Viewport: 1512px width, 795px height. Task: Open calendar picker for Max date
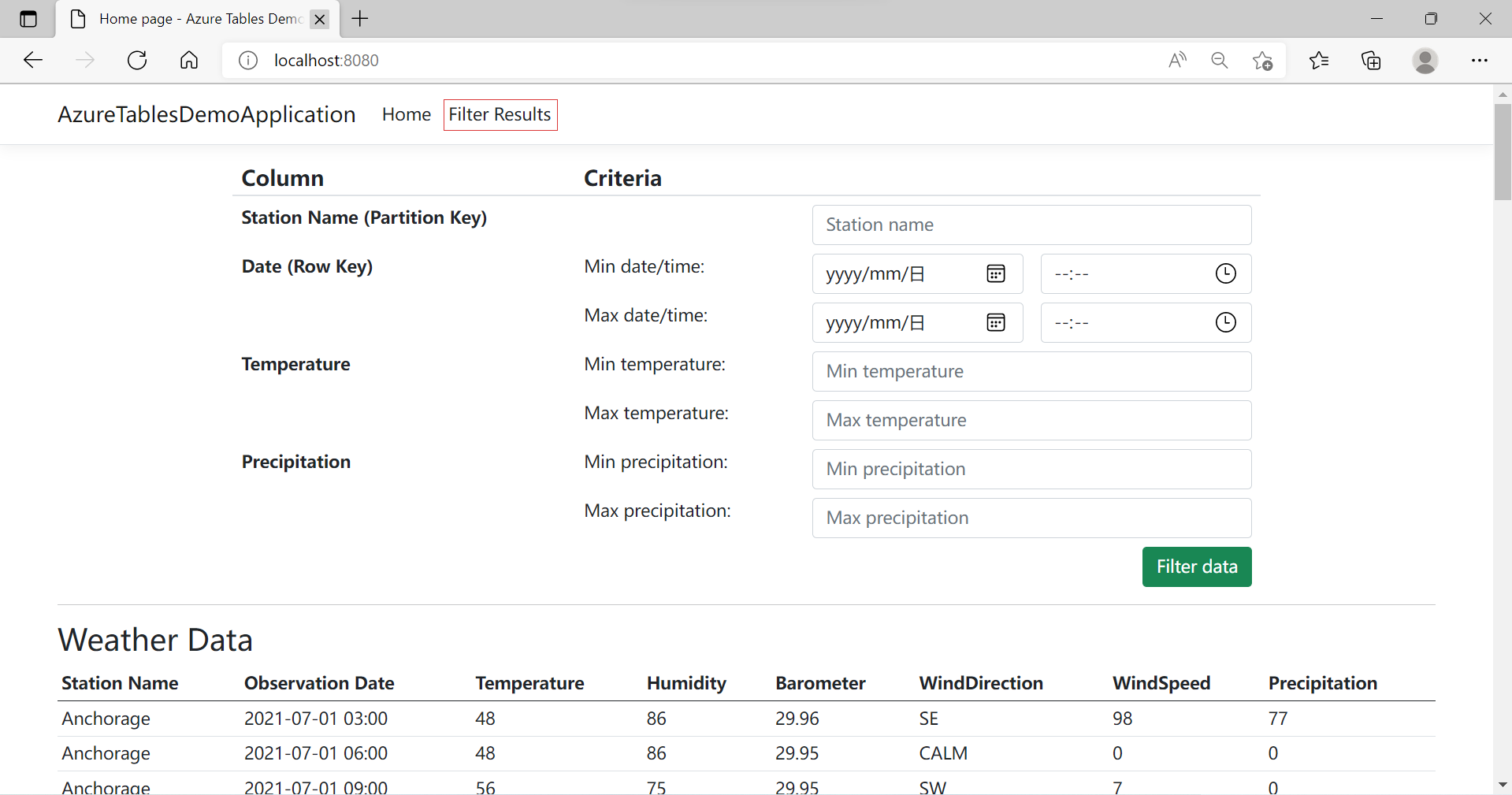(996, 323)
